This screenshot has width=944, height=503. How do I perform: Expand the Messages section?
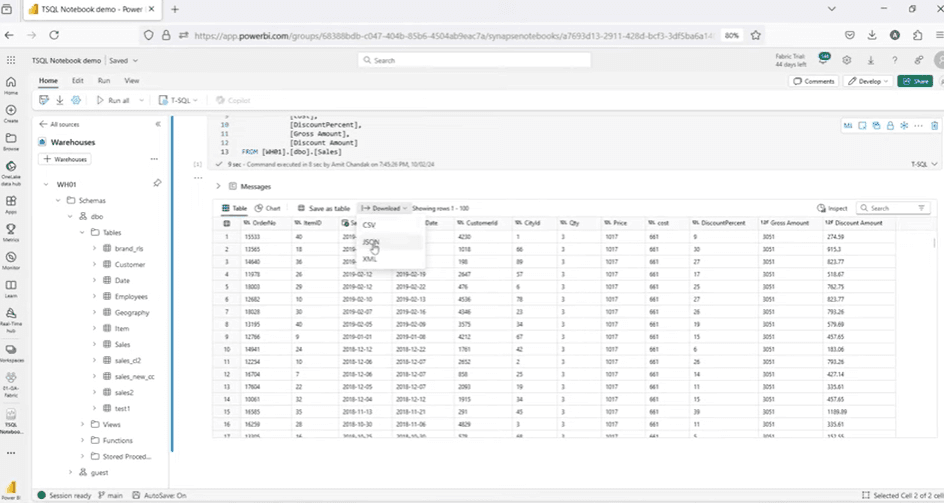click(x=218, y=186)
